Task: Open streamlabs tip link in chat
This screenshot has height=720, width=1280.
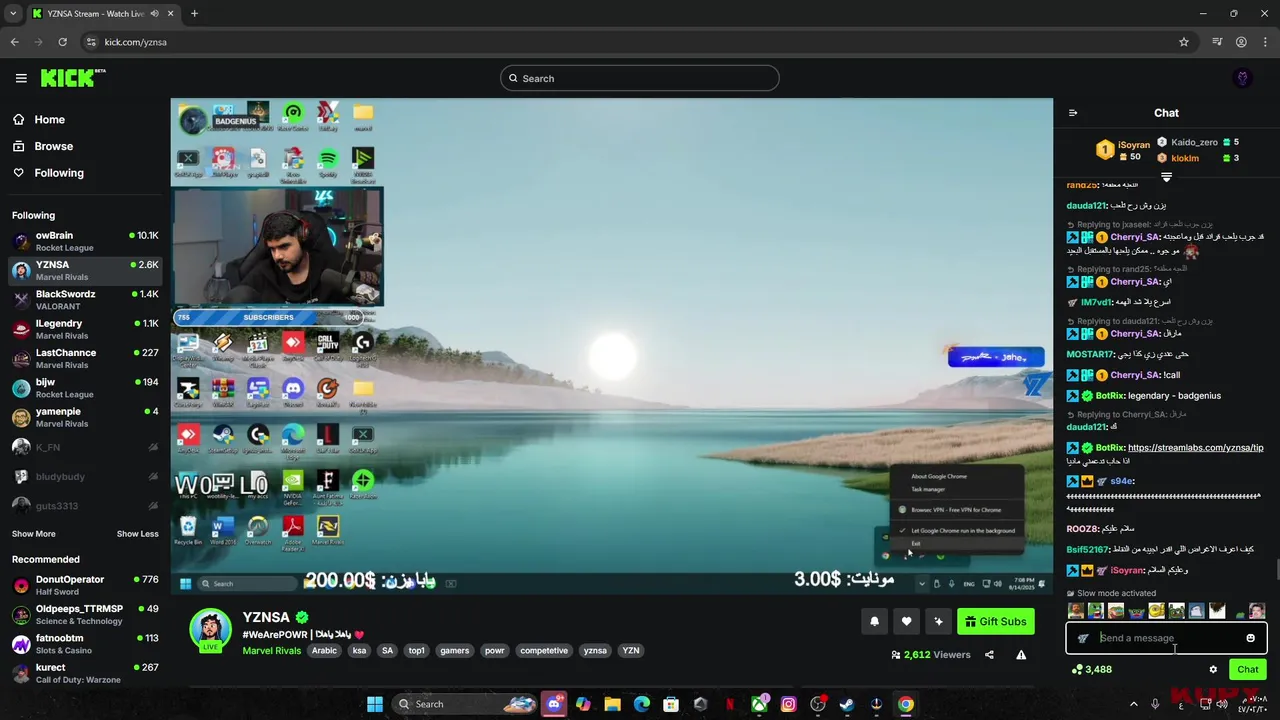Action: [1195, 447]
